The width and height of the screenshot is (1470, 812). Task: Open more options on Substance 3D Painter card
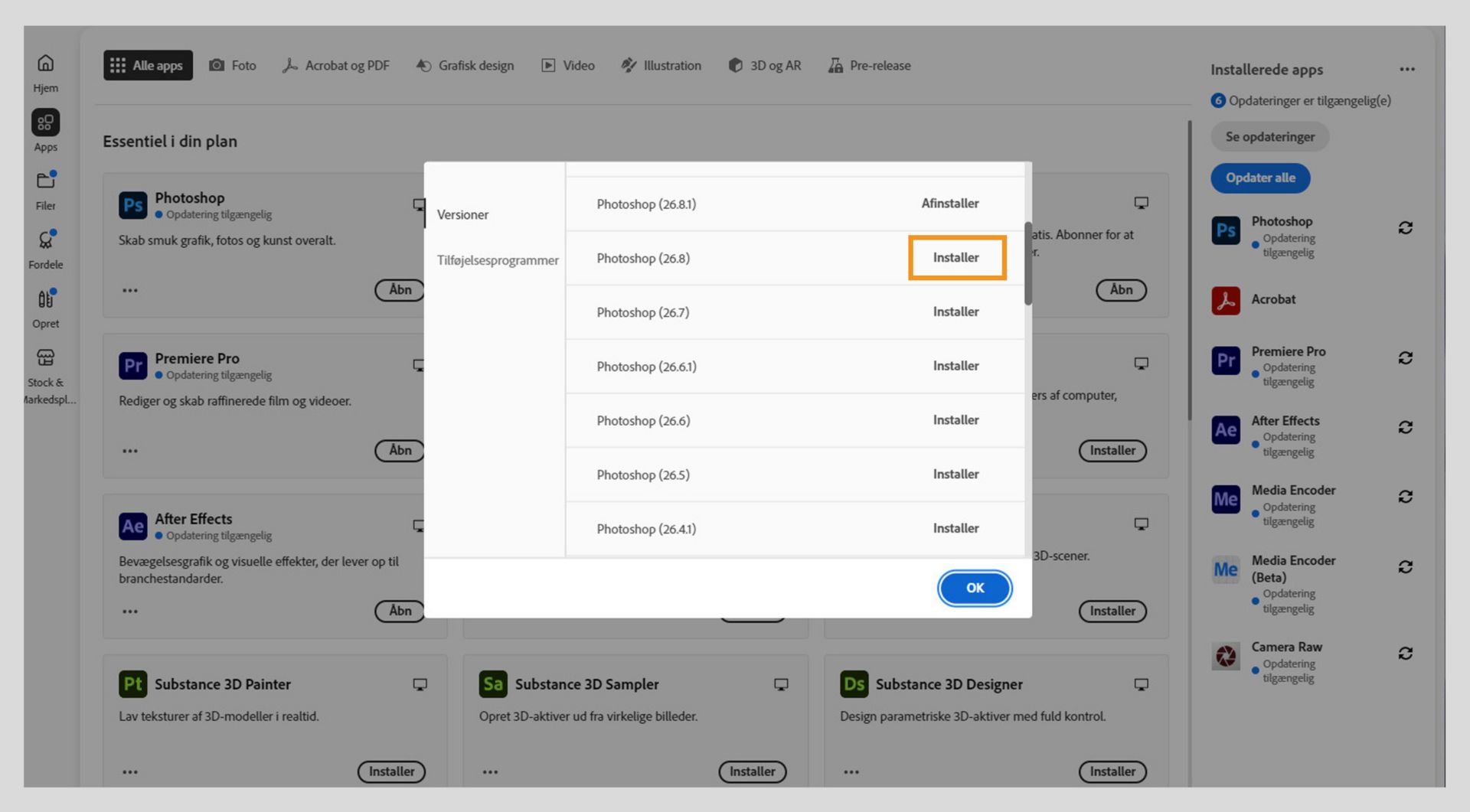130,772
